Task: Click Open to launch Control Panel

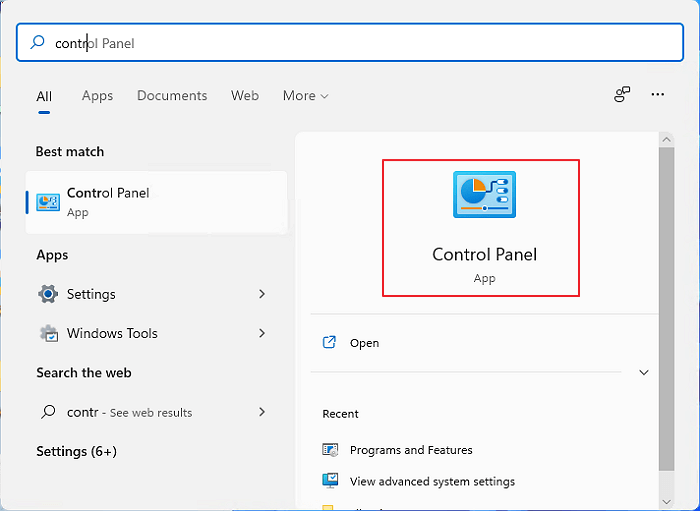Action: tap(364, 343)
